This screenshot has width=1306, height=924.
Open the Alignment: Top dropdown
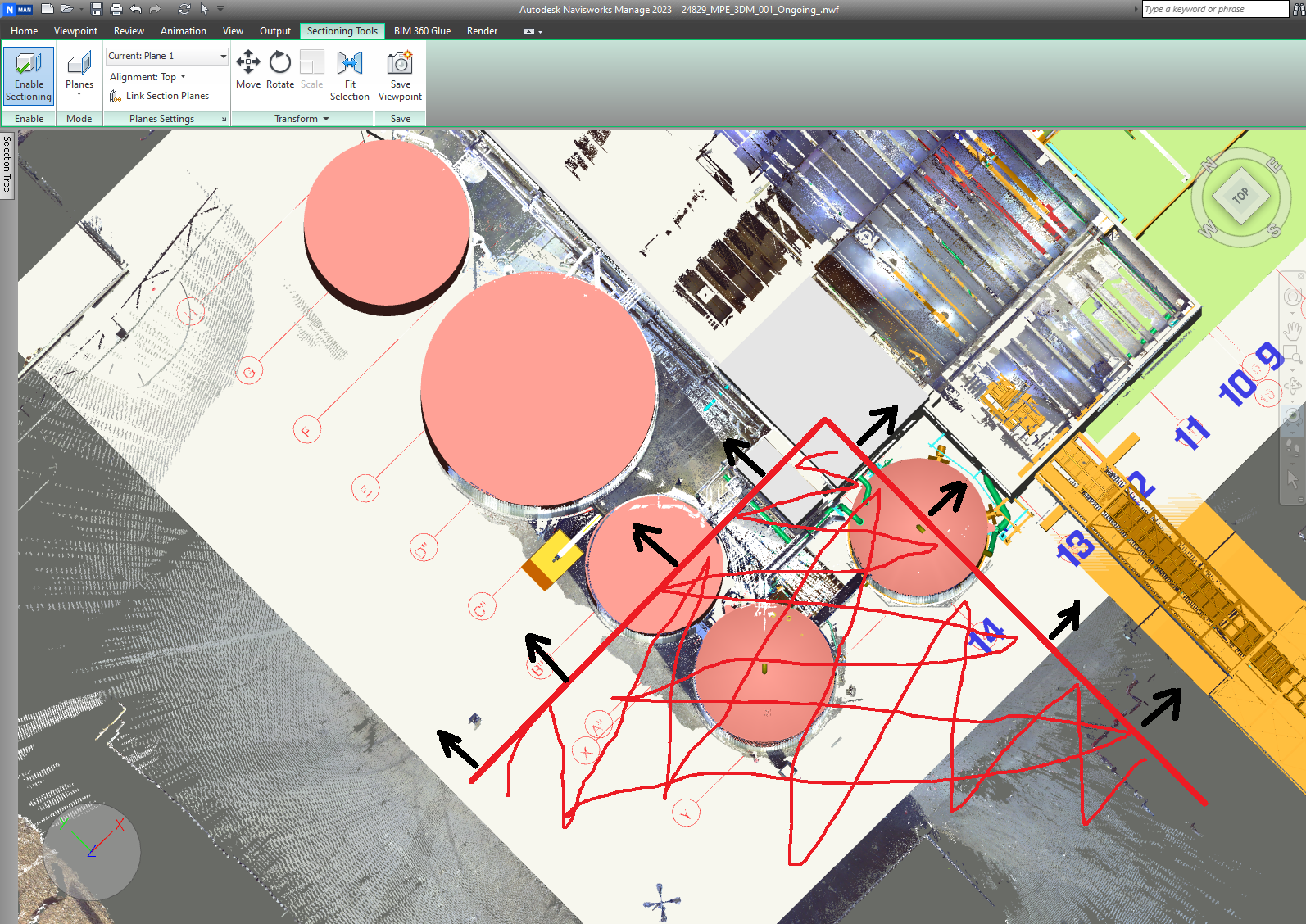tap(147, 77)
